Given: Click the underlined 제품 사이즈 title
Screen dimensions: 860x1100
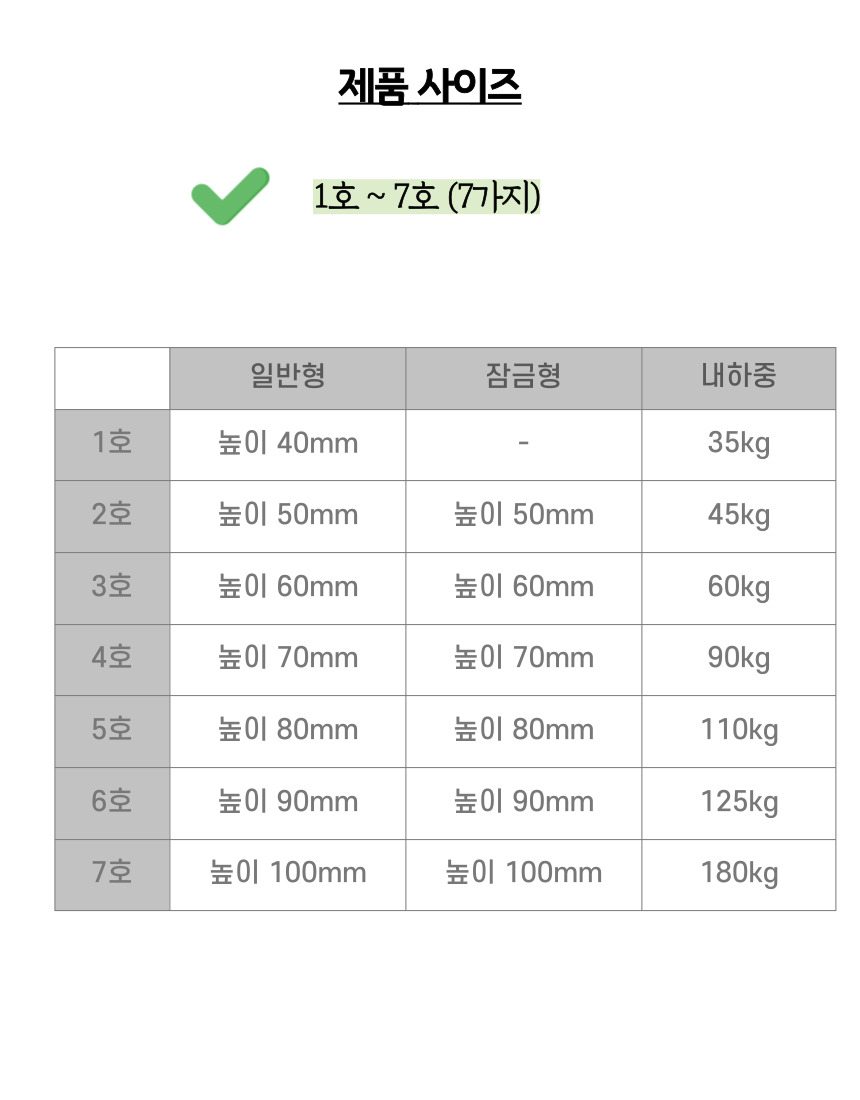Looking at the screenshot, I should pos(430,86).
